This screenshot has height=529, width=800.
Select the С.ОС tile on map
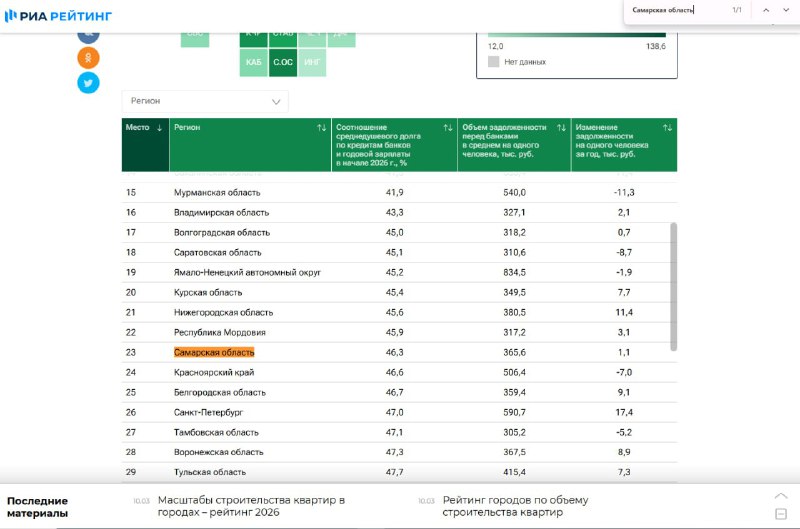(283, 63)
